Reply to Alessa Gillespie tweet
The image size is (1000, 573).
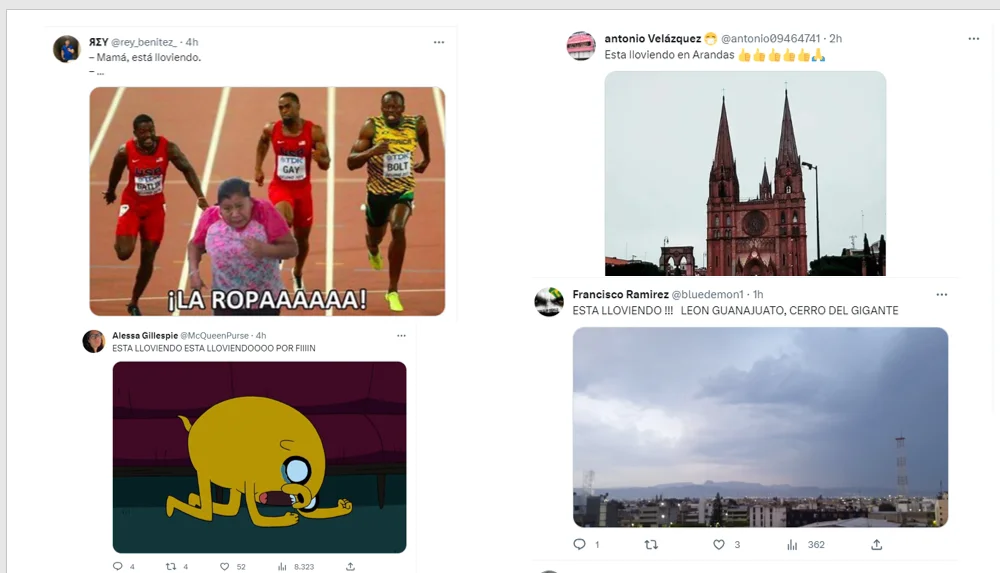tap(117, 566)
